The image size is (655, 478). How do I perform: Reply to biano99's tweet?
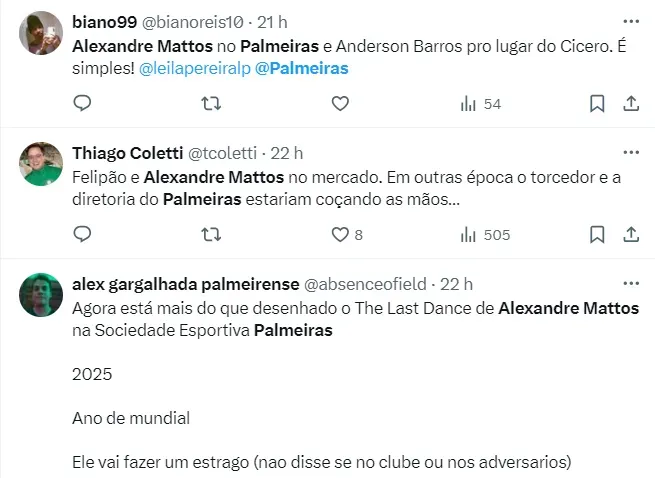point(83,104)
